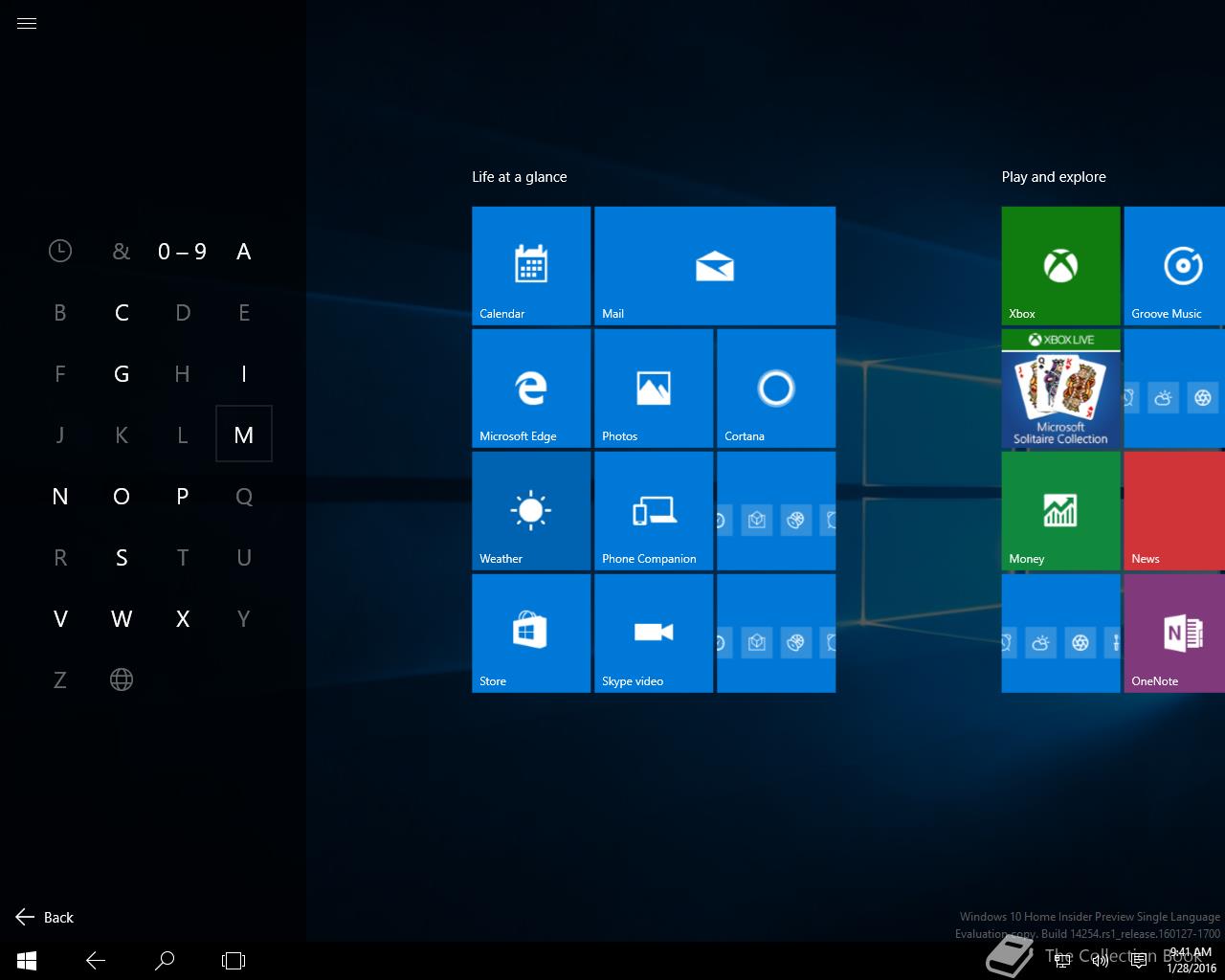Launch the Phone Companion tile
Viewport: 1225px width, 980px height.
tap(654, 511)
